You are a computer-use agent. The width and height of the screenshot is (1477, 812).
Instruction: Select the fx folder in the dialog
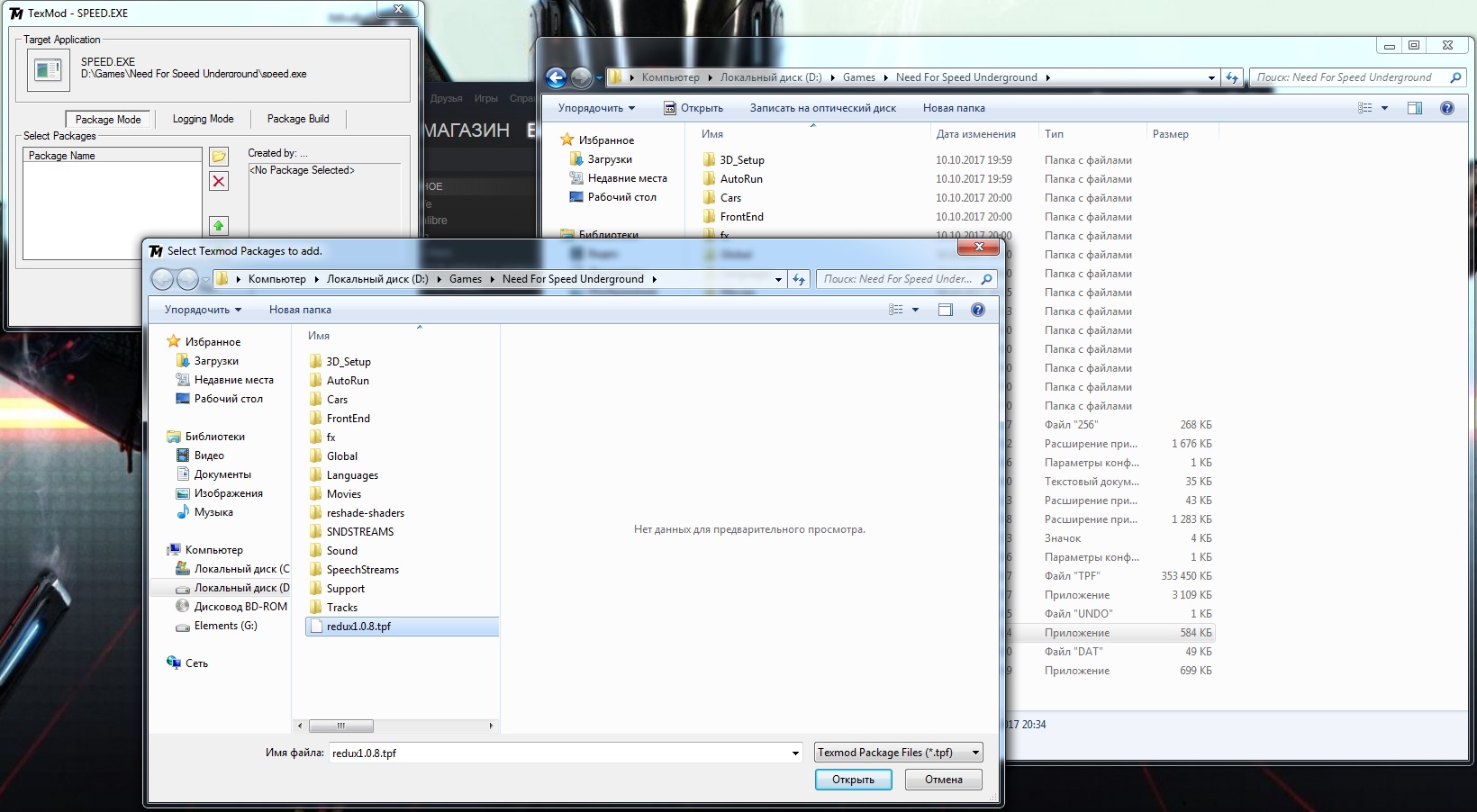(x=331, y=438)
